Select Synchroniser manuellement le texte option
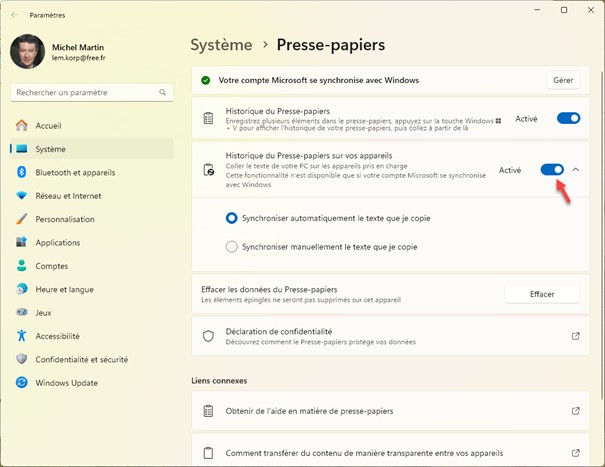 point(232,246)
